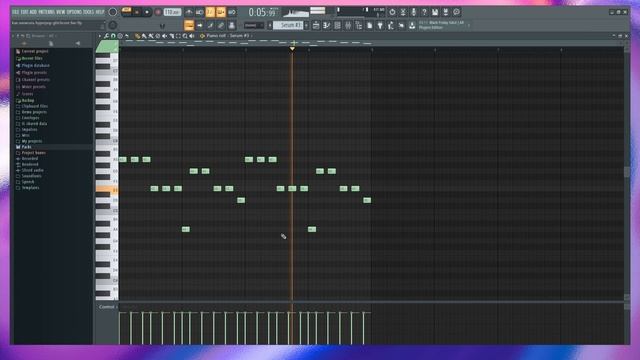Click the piano roll vertical scrollbar
This screenshot has height=360, width=640.
click(627, 171)
